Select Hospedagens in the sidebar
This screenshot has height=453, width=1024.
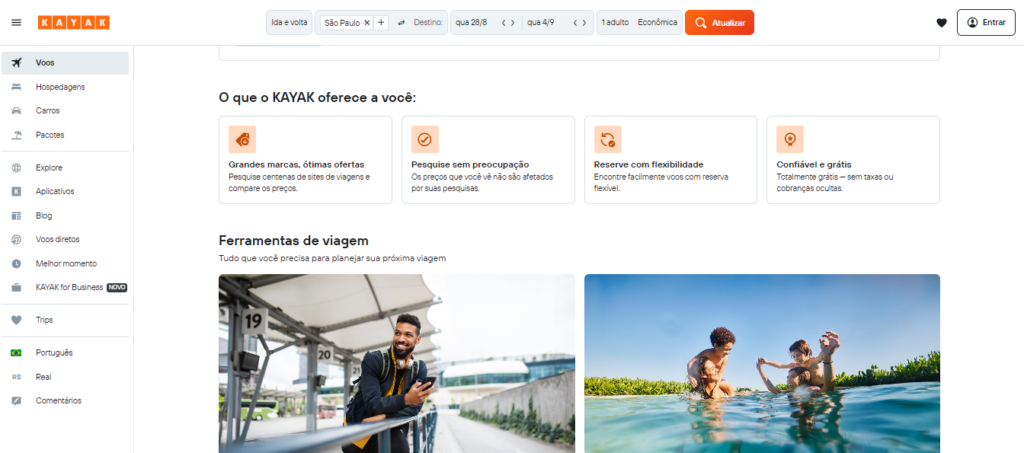pyautogui.click(x=60, y=87)
